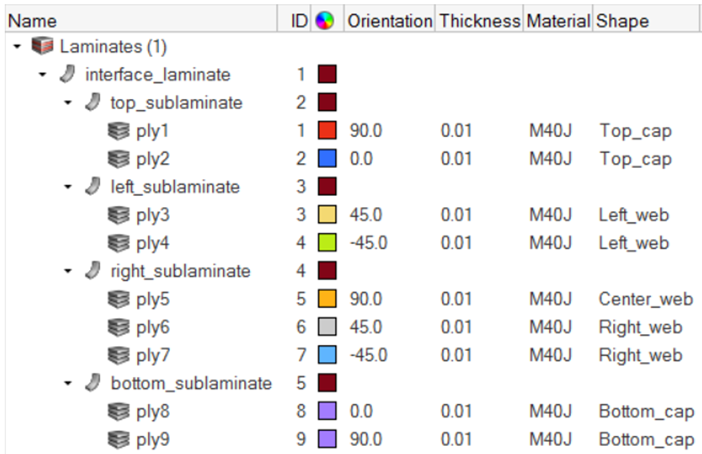The width and height of the screenshot is (702, 454).
Task: Open ply3's pale yellow color swatch
Action: 327,215
